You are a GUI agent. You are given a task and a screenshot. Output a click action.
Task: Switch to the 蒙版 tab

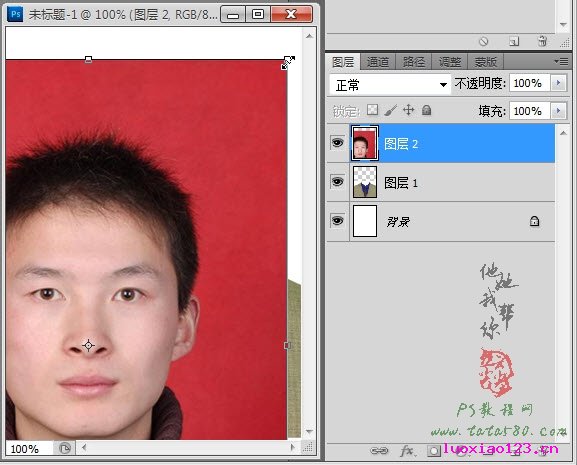[485, 62]
